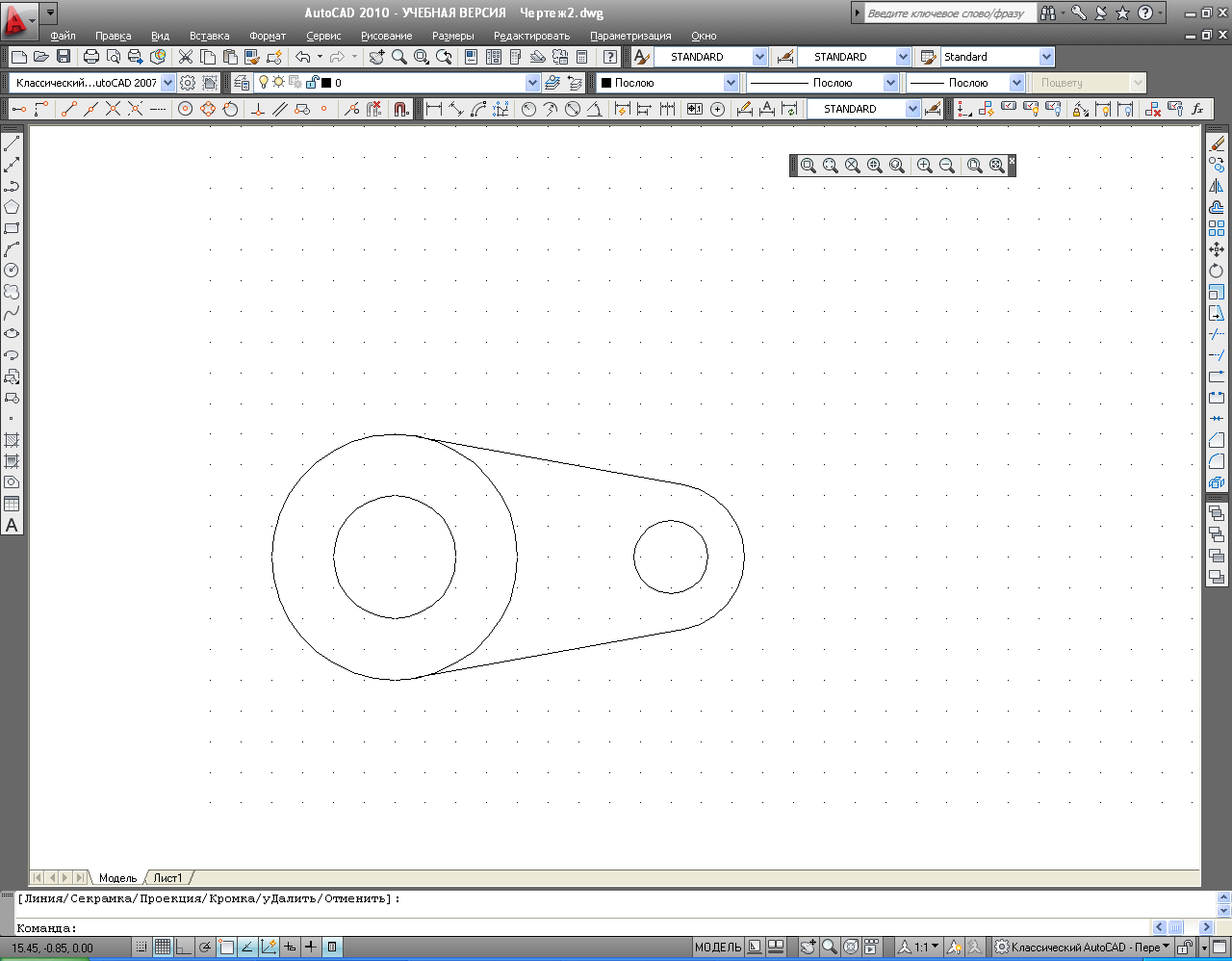Click the Zoom Extents icon in floating toolbar
The image size is (1232, 961).
(x=997, y=166)
